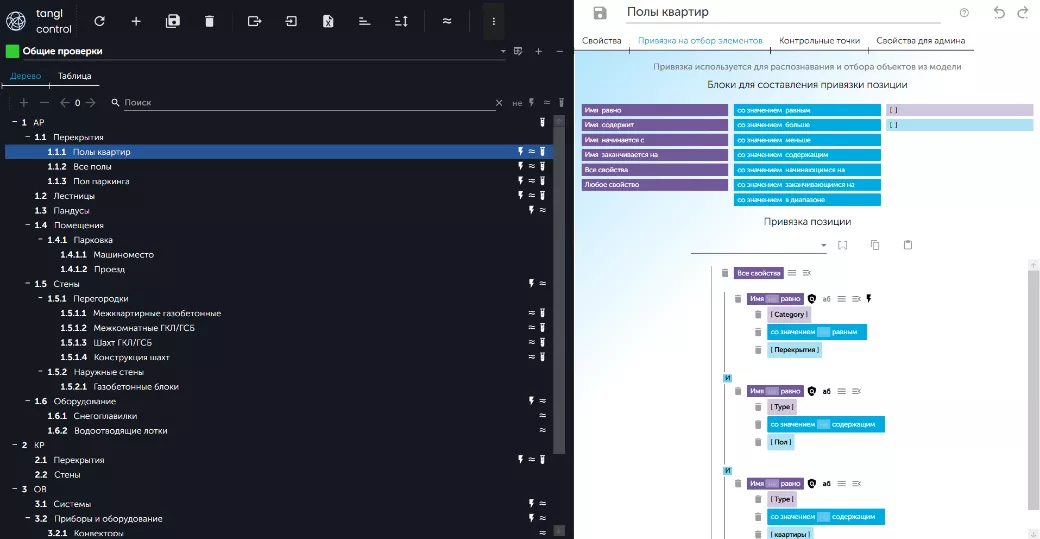Screen dimensions: 1040x539
Task: Toggle the 'не' filter beside the search field
Action: click(516, 103)
